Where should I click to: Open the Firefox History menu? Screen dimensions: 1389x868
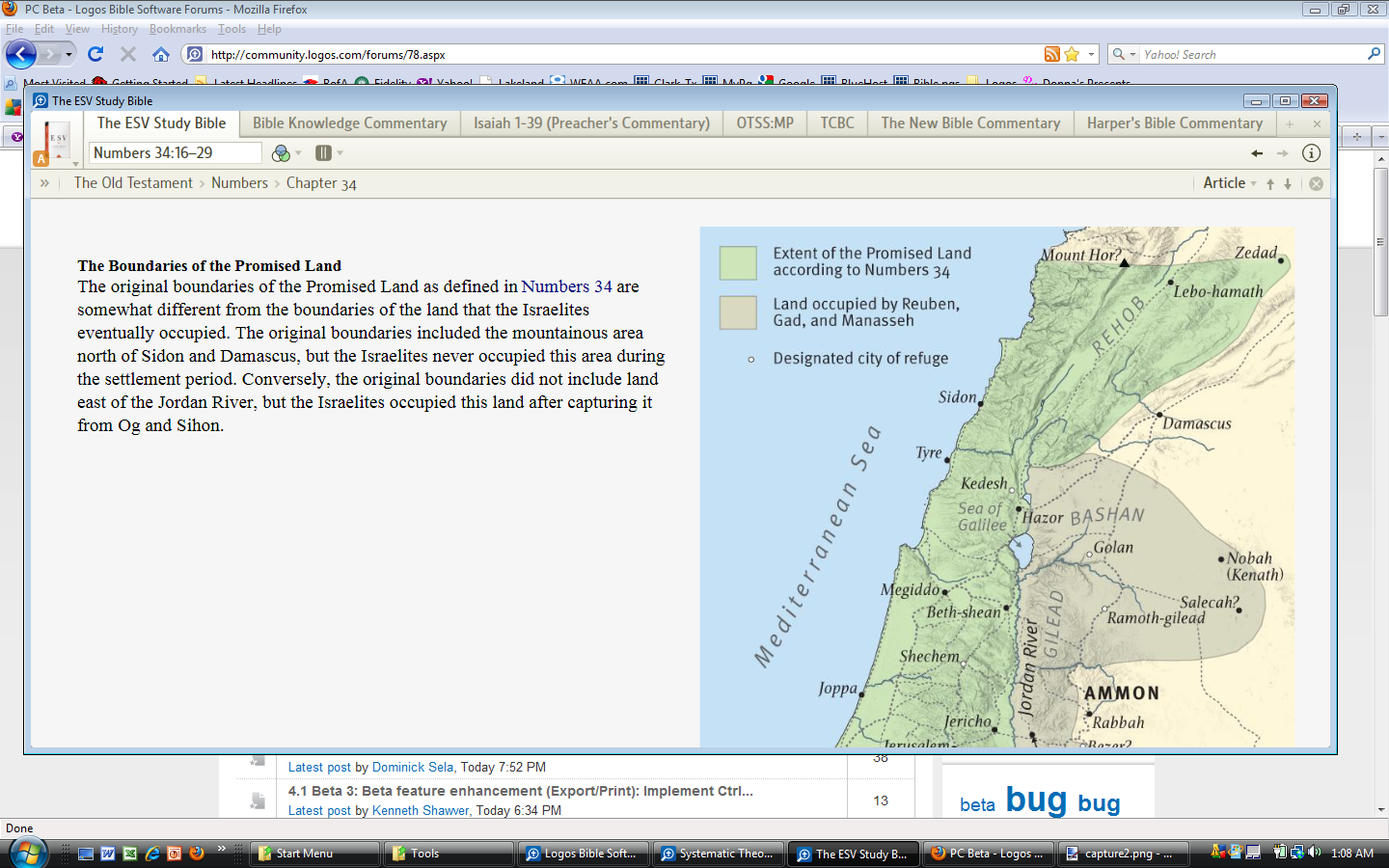click(119, 29)
